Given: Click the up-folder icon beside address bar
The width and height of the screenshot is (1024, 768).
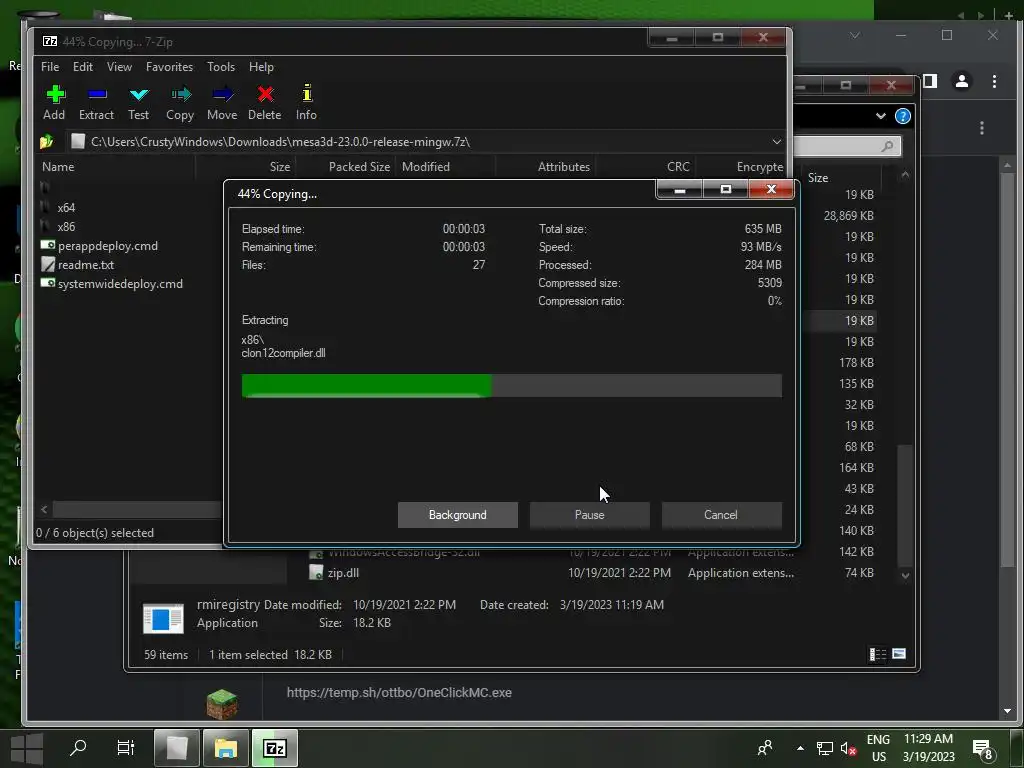Looking at the screenshot, I should (x=46, y=142).
